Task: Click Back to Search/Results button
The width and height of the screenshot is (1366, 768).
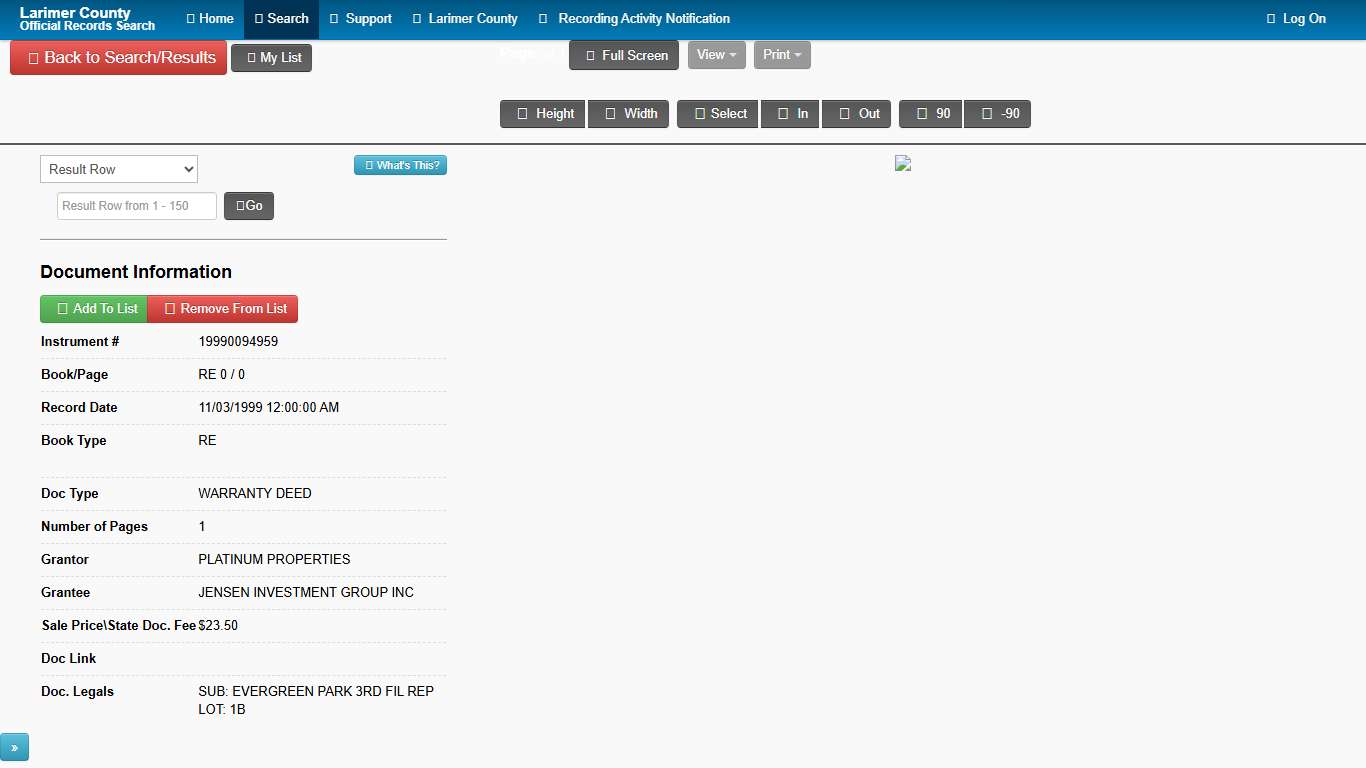Action: [x=119, y=58]
